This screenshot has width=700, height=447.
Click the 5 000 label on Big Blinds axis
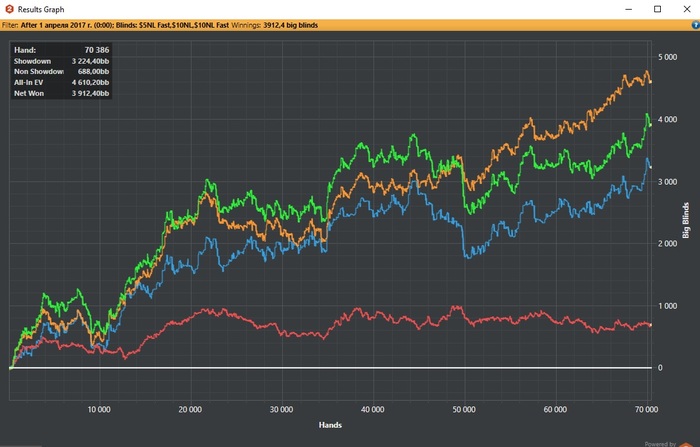[667, 58]
